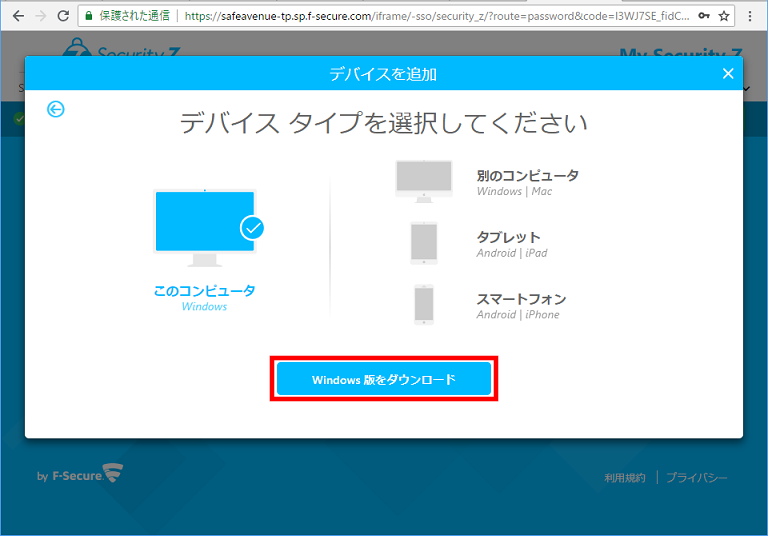Choose the 別のコンピュータ option text

[527, 176]
